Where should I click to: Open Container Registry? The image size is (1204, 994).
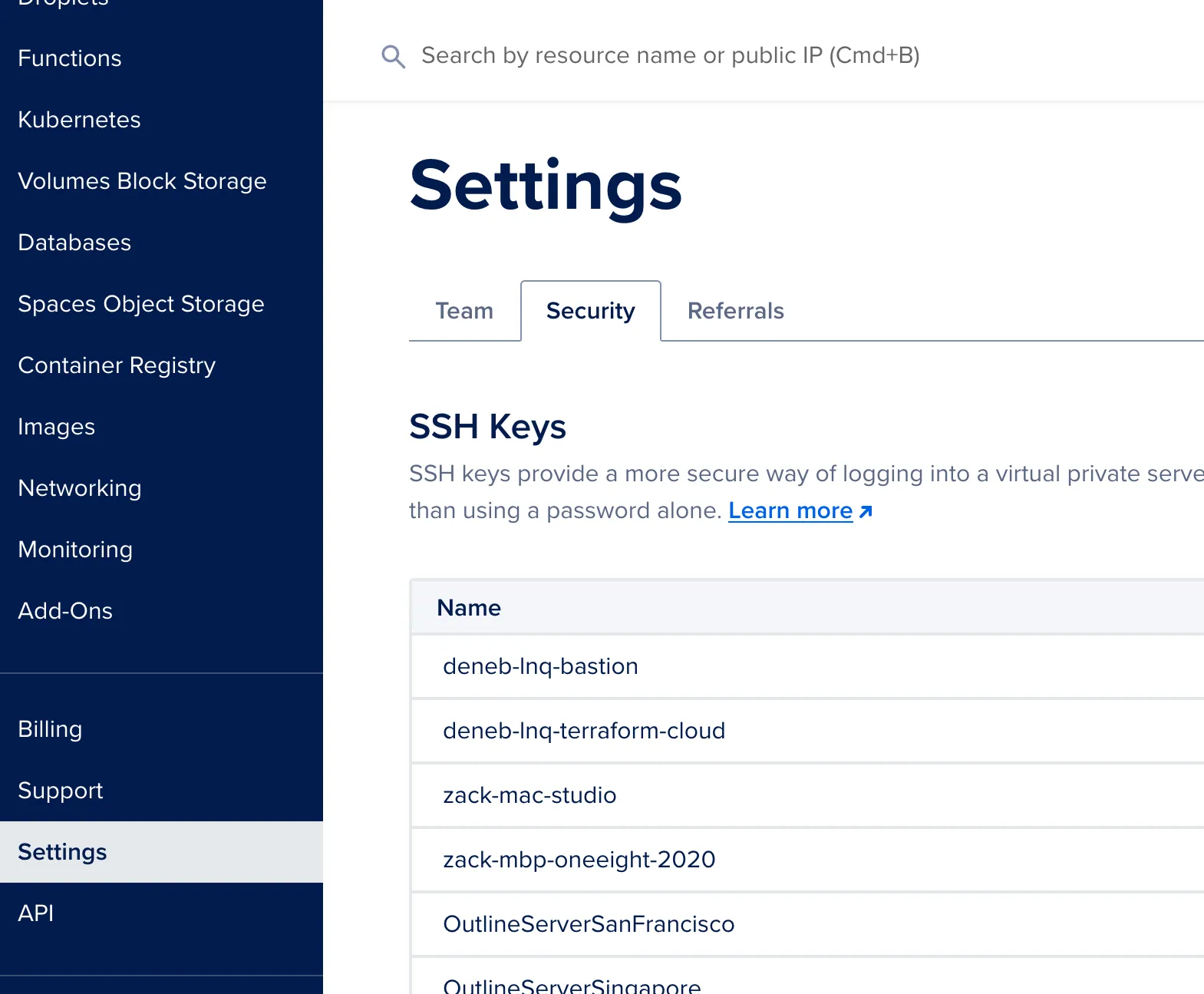(x=117, y=365)
